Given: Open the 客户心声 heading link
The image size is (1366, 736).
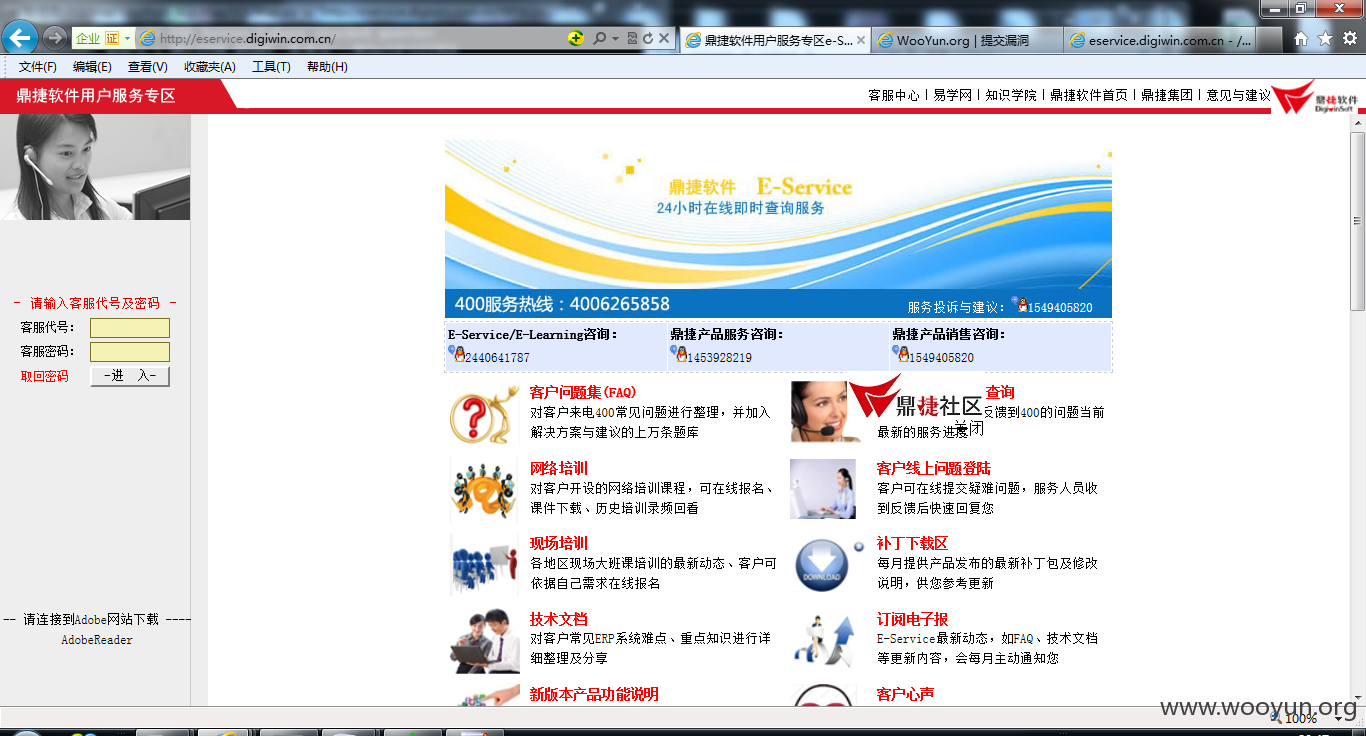Looking at the screenshot, I should 905,694.
